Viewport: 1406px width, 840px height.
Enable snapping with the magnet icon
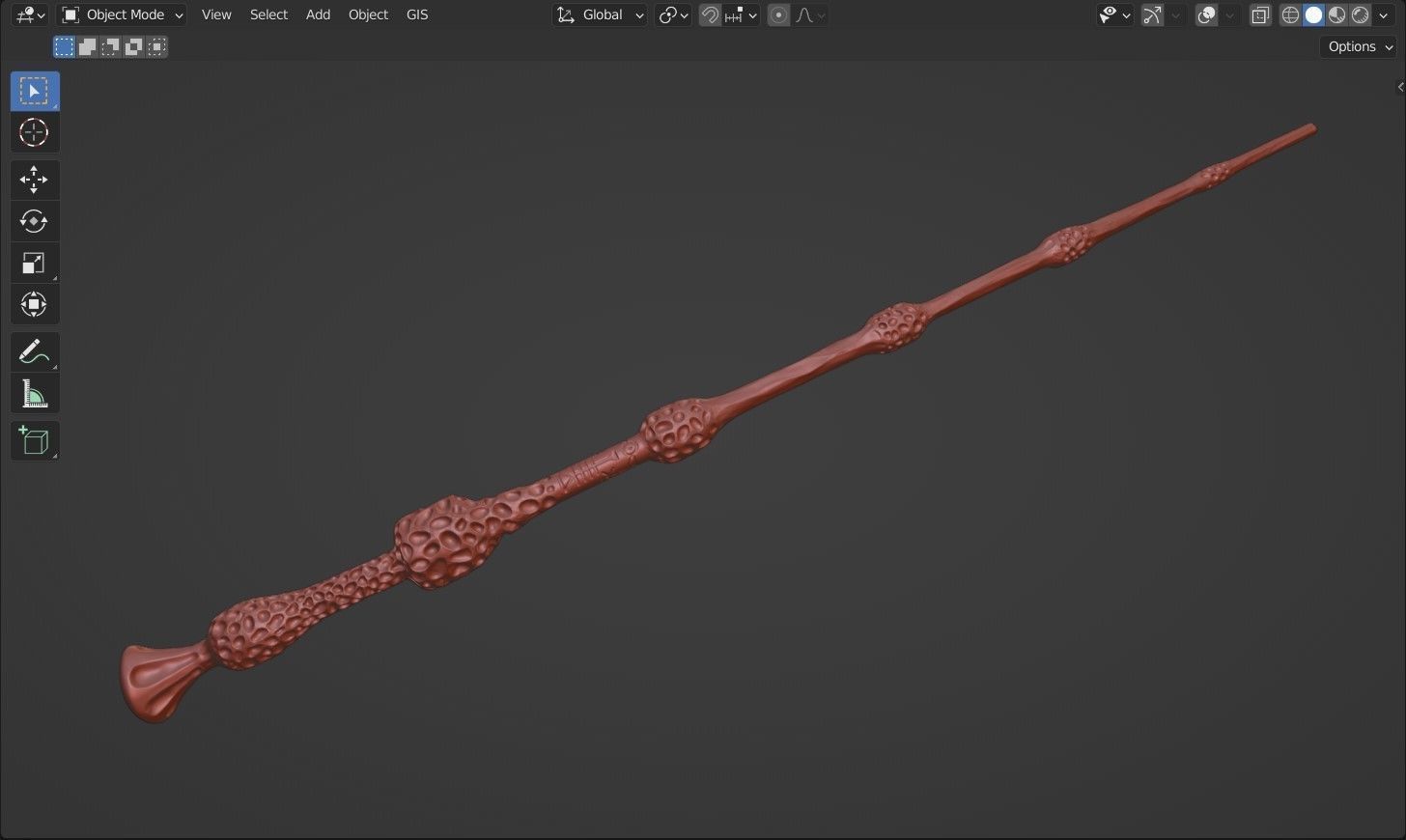[x=710, y=14]
